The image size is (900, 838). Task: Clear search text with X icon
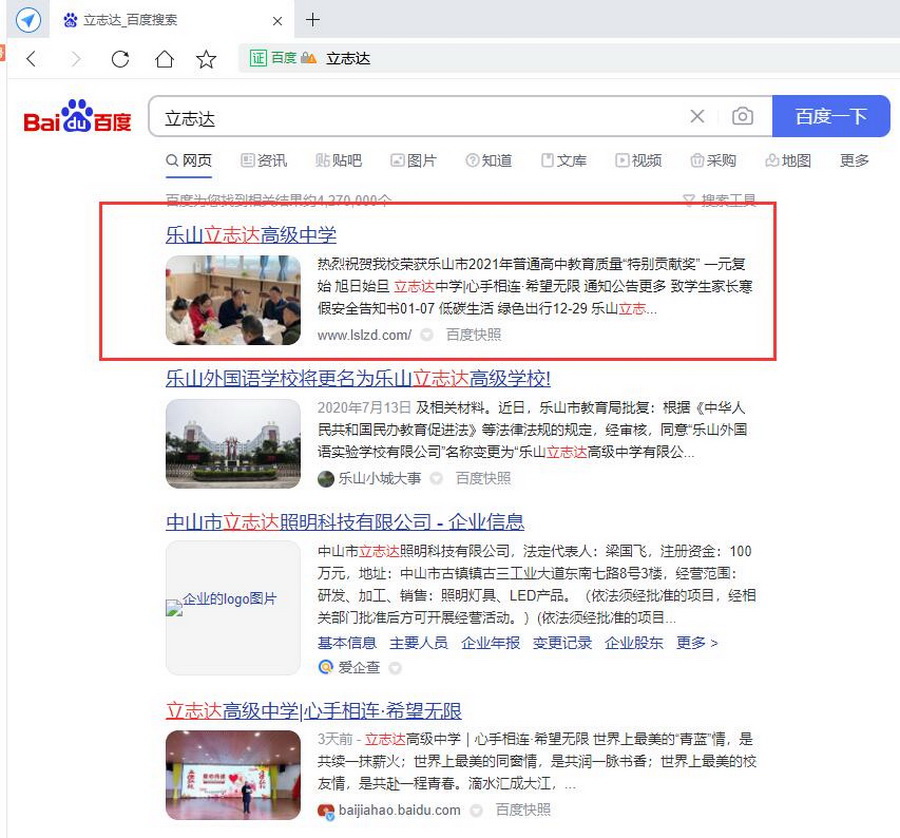coord(697,117)
